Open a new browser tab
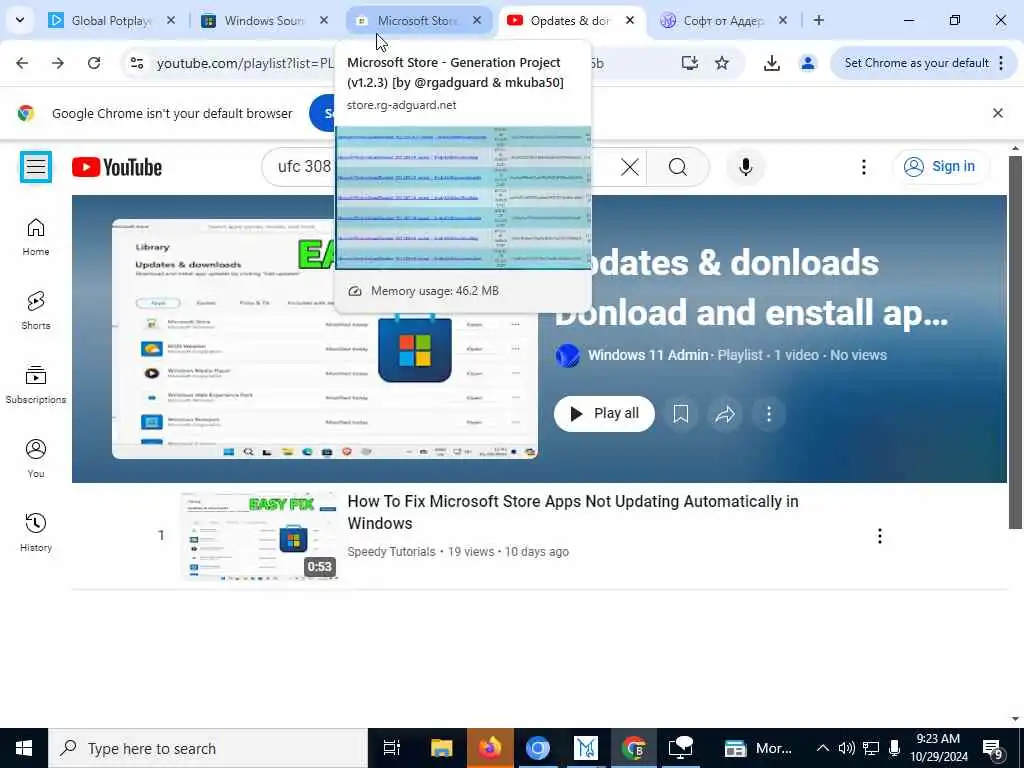Screen dimensions: 1024x768 coord(818,21)
